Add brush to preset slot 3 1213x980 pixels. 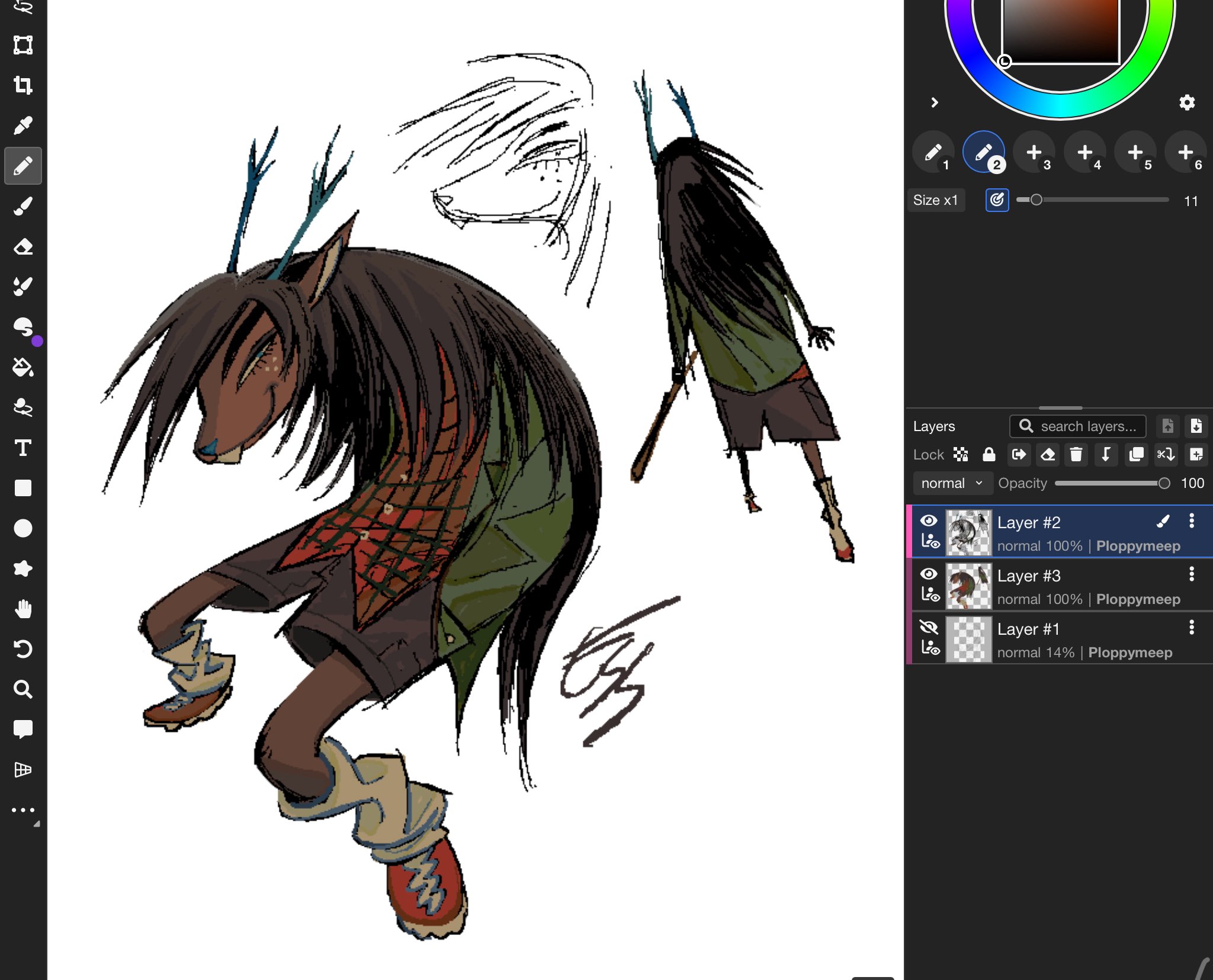1034,152
